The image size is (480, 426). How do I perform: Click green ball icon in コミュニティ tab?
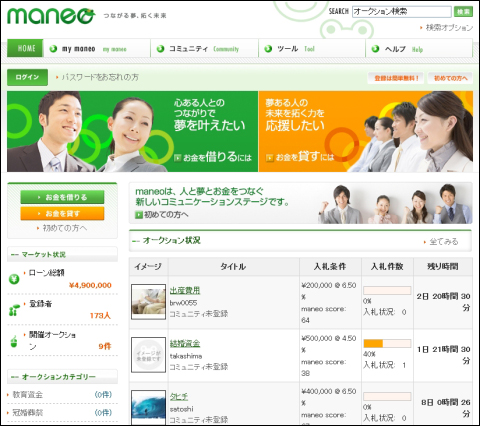tap(160, 49)
